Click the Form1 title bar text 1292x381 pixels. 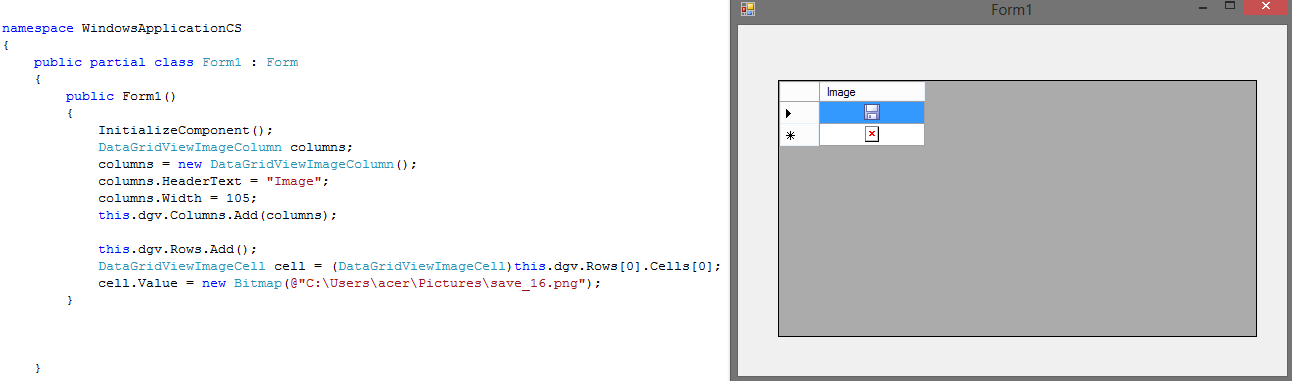click(1011, 9)
